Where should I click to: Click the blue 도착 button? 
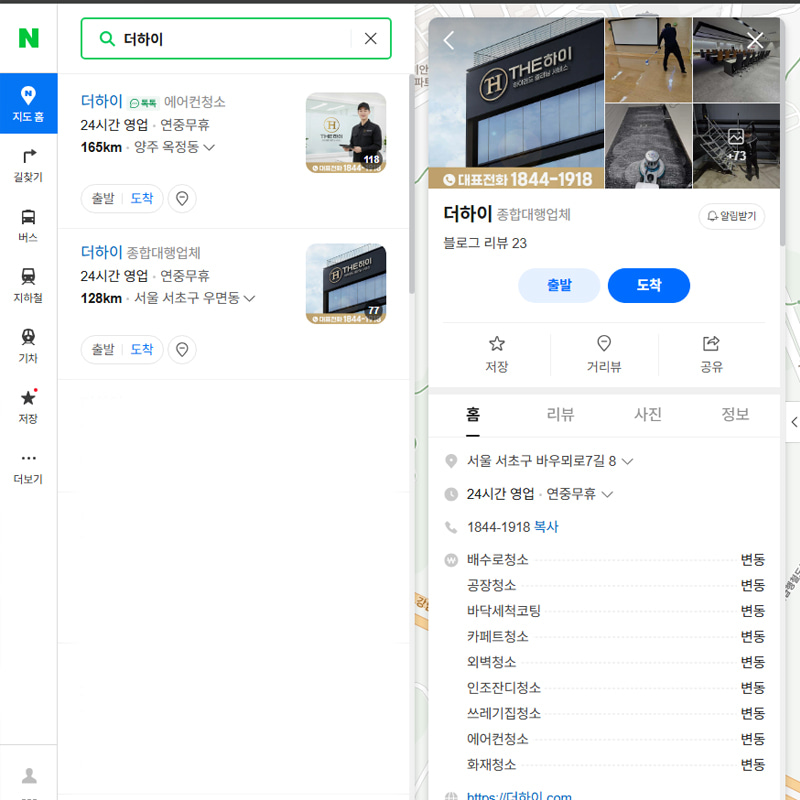649,285
